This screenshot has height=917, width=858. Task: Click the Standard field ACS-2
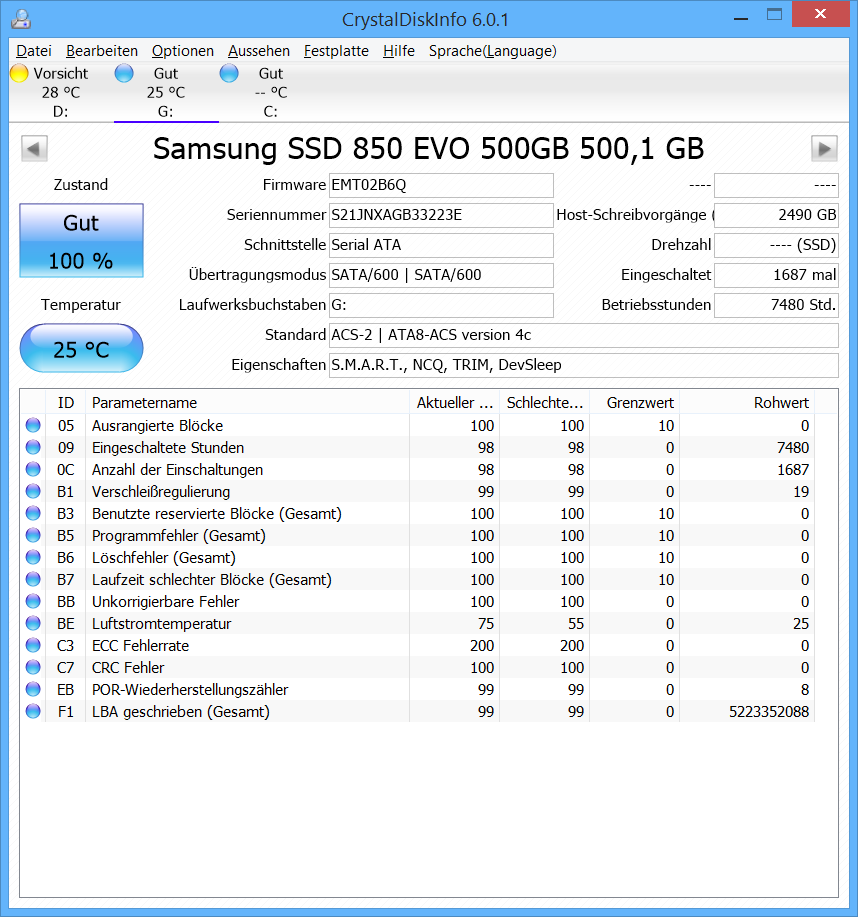pyautogui.click(x=583, y=335)
